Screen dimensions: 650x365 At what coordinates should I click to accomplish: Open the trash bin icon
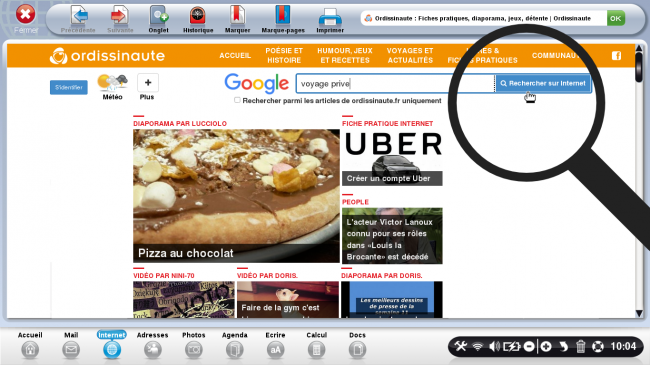point(580,346)
